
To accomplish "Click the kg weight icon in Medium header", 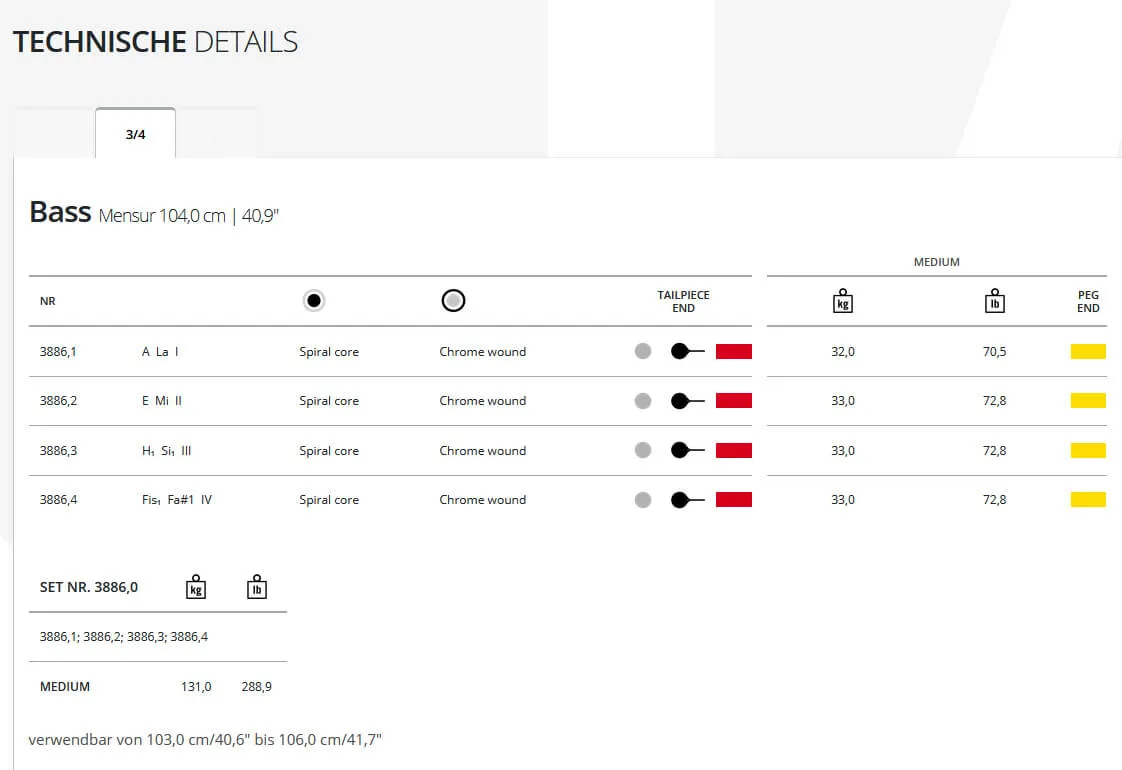I will coord(842,301).
